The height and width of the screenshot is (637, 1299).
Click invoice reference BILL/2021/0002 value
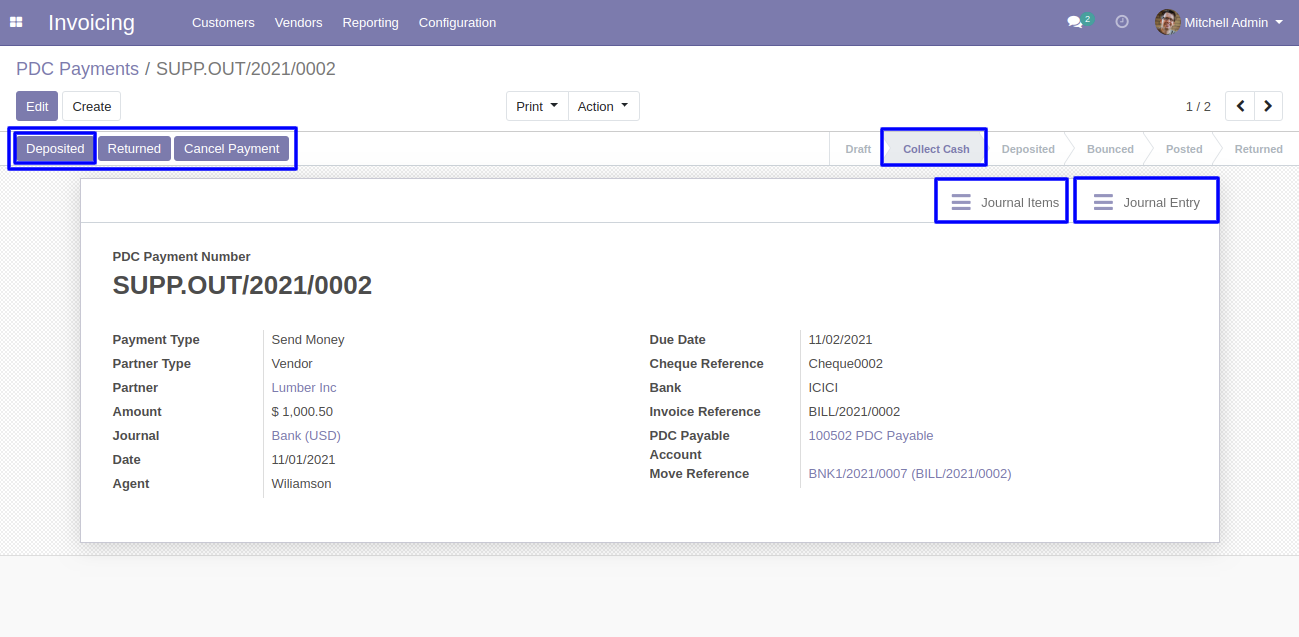tap(855, 412)
